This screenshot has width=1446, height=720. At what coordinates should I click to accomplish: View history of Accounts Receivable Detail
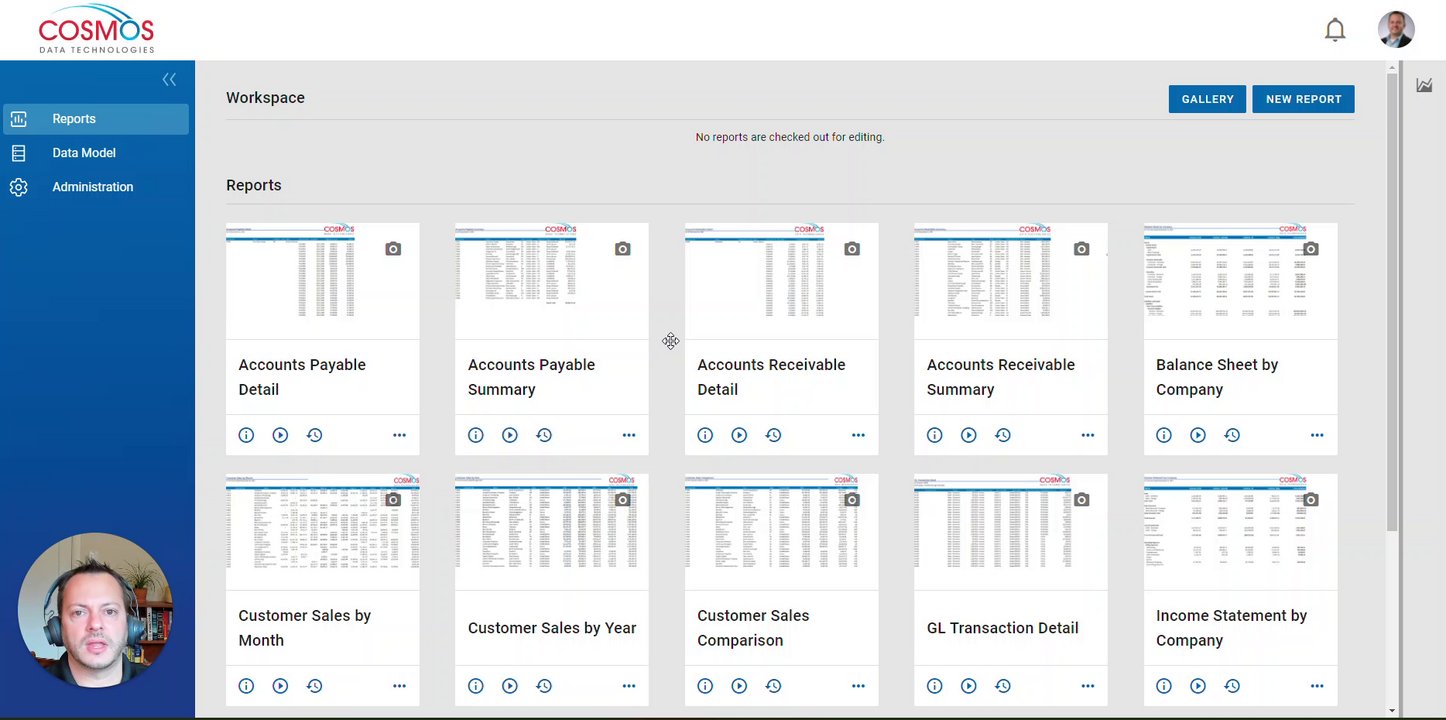773,435
